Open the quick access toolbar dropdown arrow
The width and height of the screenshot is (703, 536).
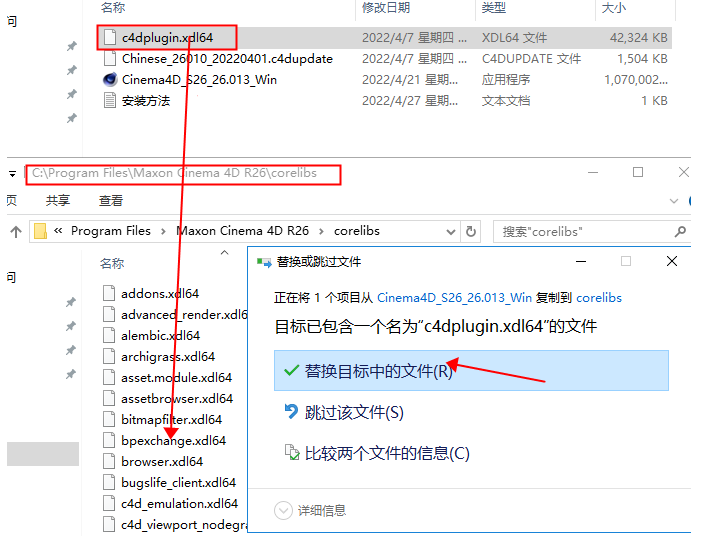(12, 174)
